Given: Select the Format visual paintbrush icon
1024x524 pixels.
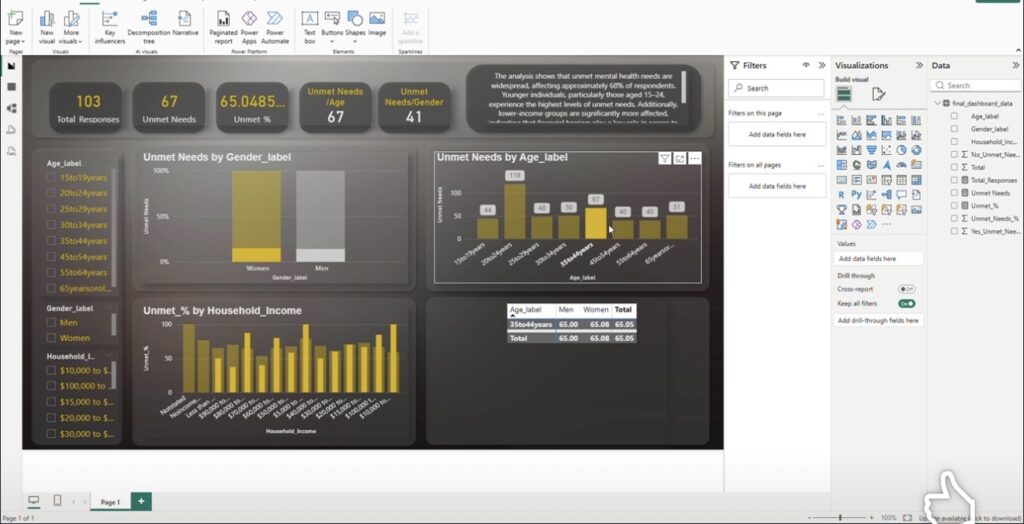Looking at the screenshot, I should tap(878, 95).
